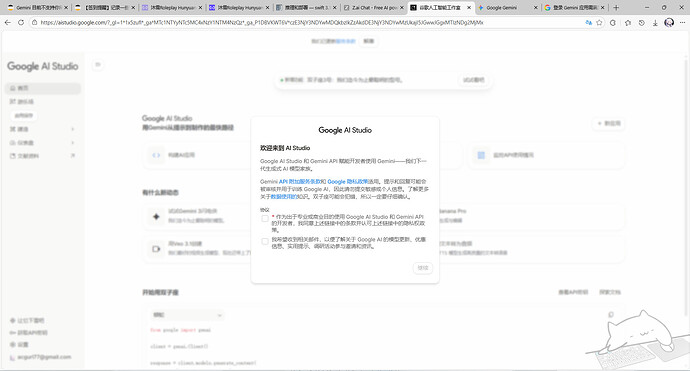Viewport: 690px width, 371px height.
Task: Click the continue button in welcome dialog
Action: (x=422, y=268)
